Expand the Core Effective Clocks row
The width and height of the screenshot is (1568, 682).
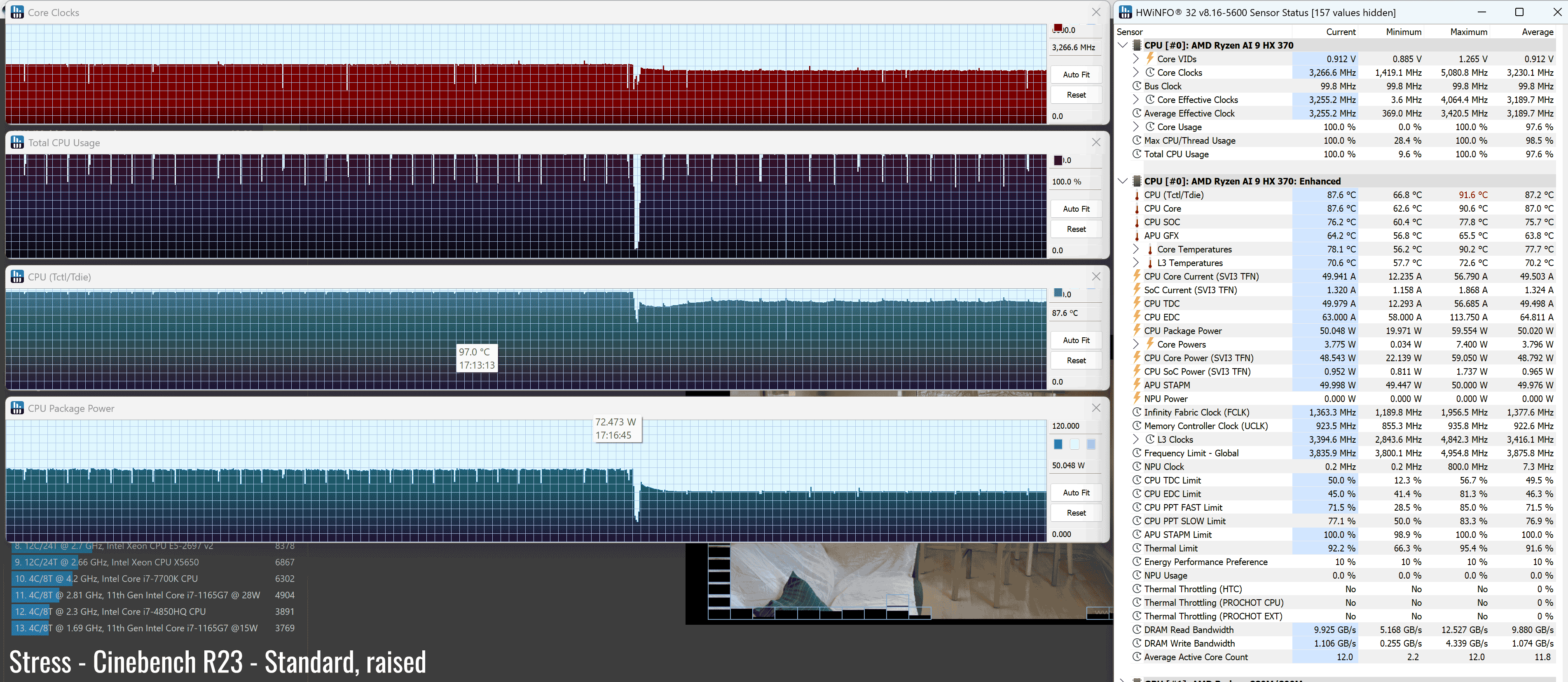pos(1136,100)
